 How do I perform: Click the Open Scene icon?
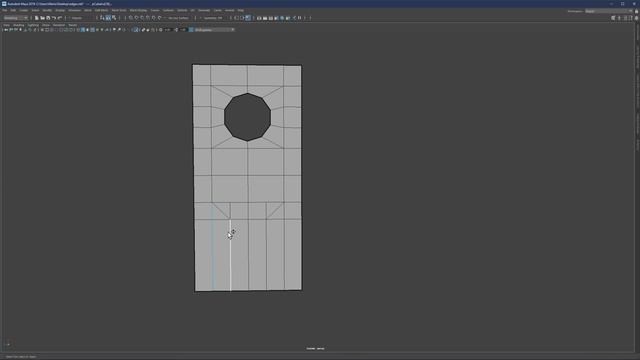(42, 18)
